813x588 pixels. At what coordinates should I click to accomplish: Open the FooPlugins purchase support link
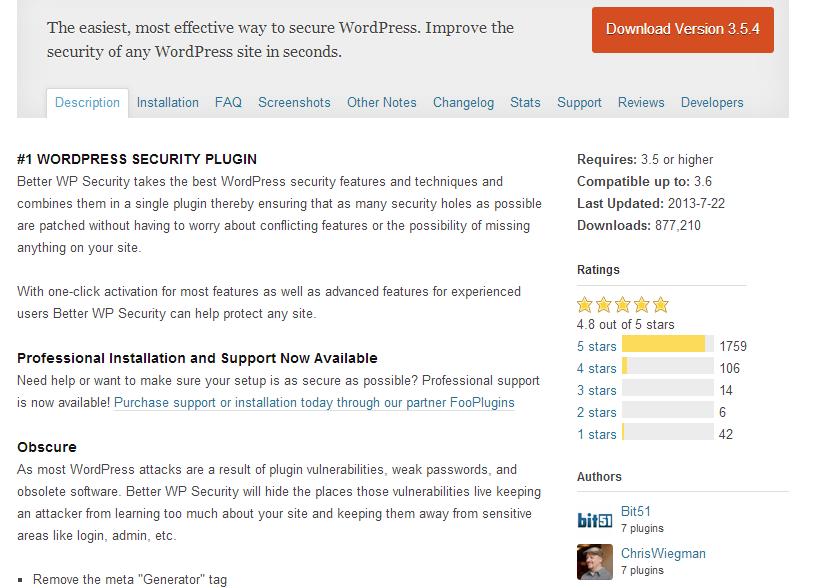pyautogui.click(x=314, y=403)
